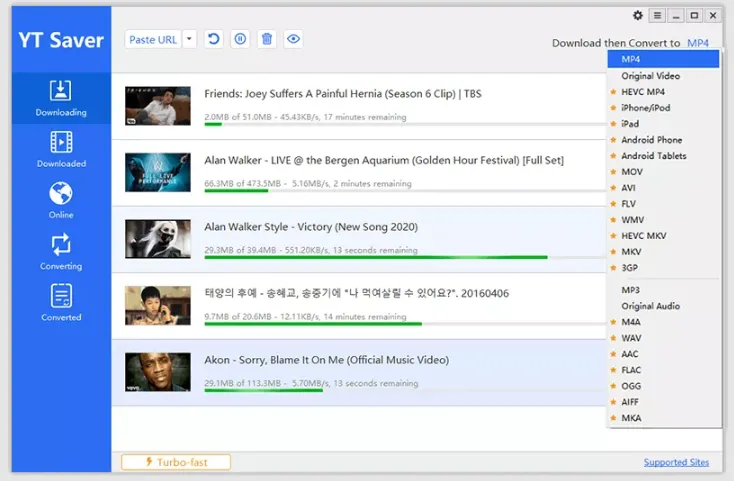
Task: Go to the Converting section
Action: click(61, 252)
